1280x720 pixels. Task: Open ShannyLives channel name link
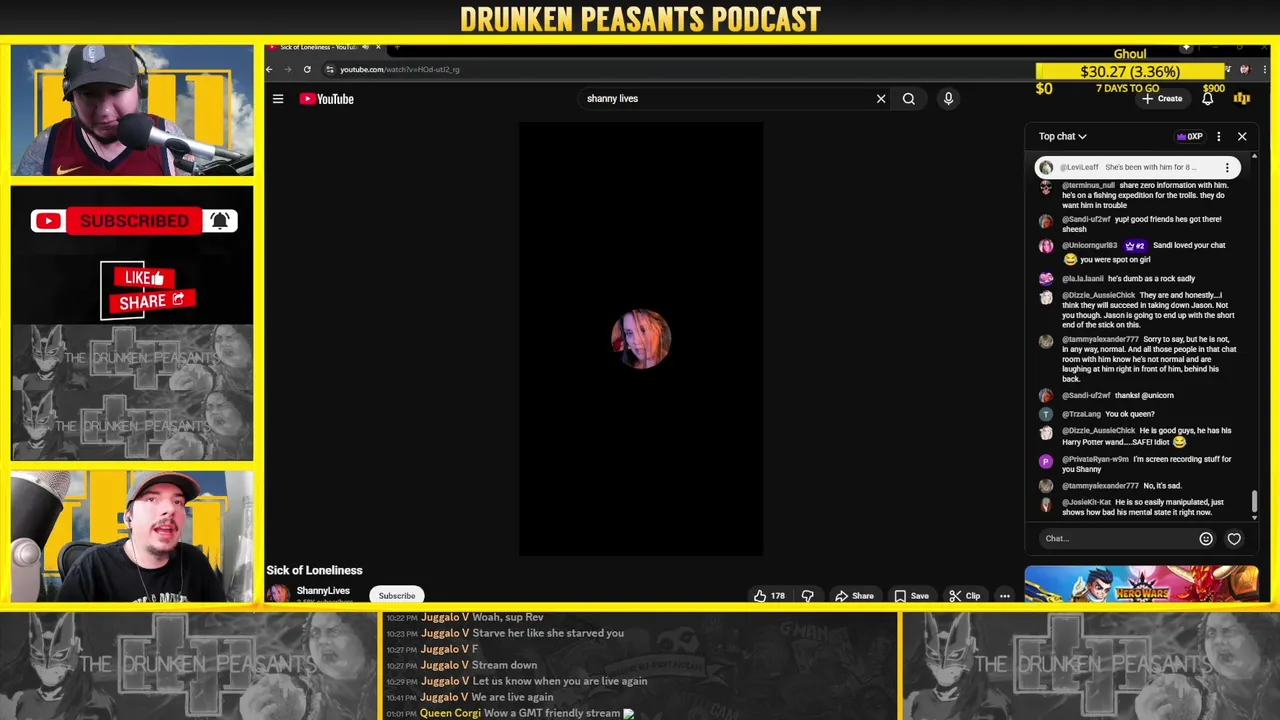[323, 591]
